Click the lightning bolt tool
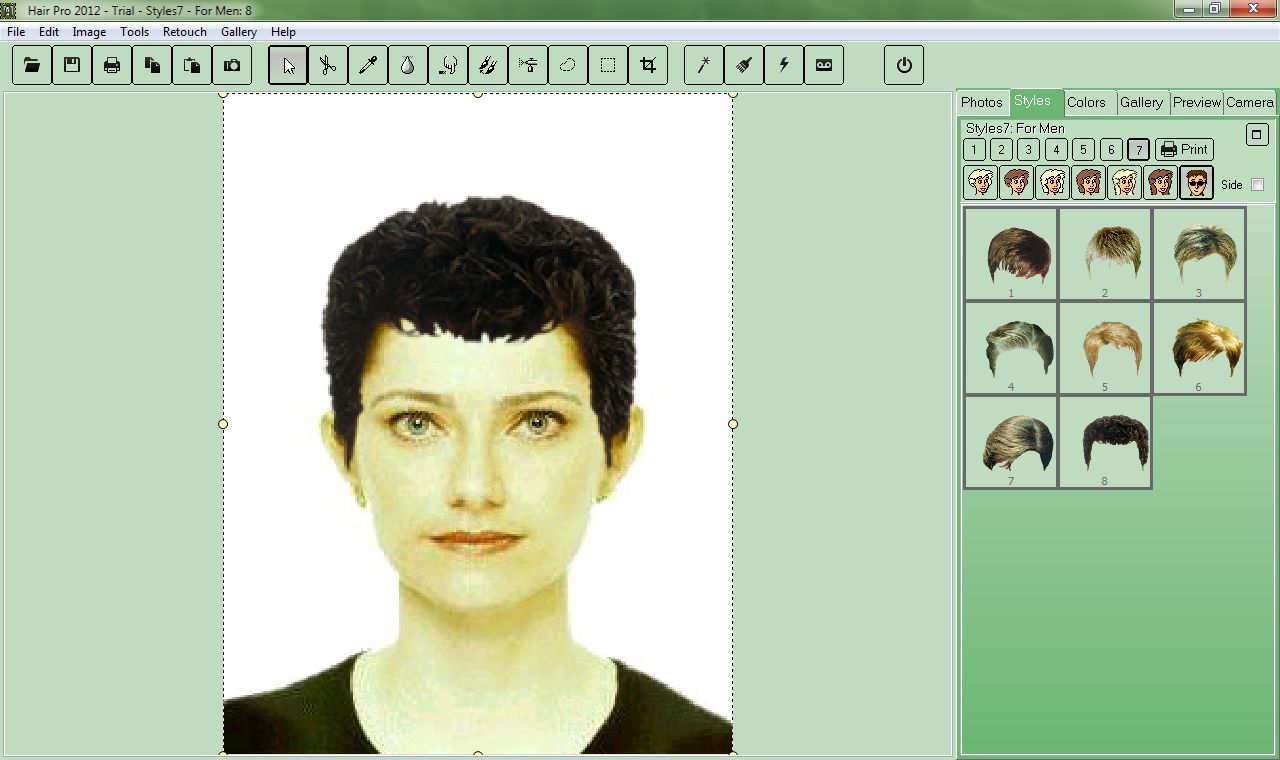Screen dimensions: 1280x760 coord(784,65)
